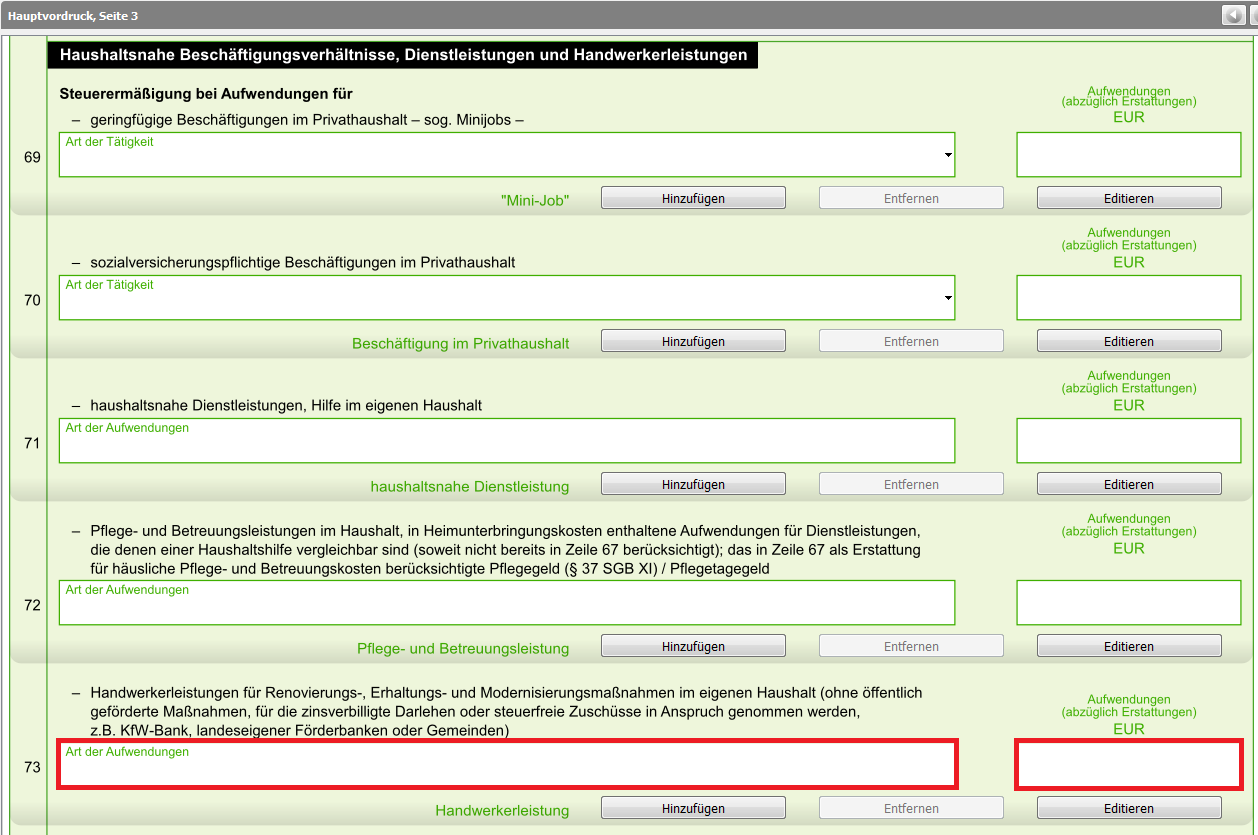Viewport: 1258px width, 835px height.
Task: Open Editieren for haushaltsnahe Dienstleistung
Action: pos(1128,484)
